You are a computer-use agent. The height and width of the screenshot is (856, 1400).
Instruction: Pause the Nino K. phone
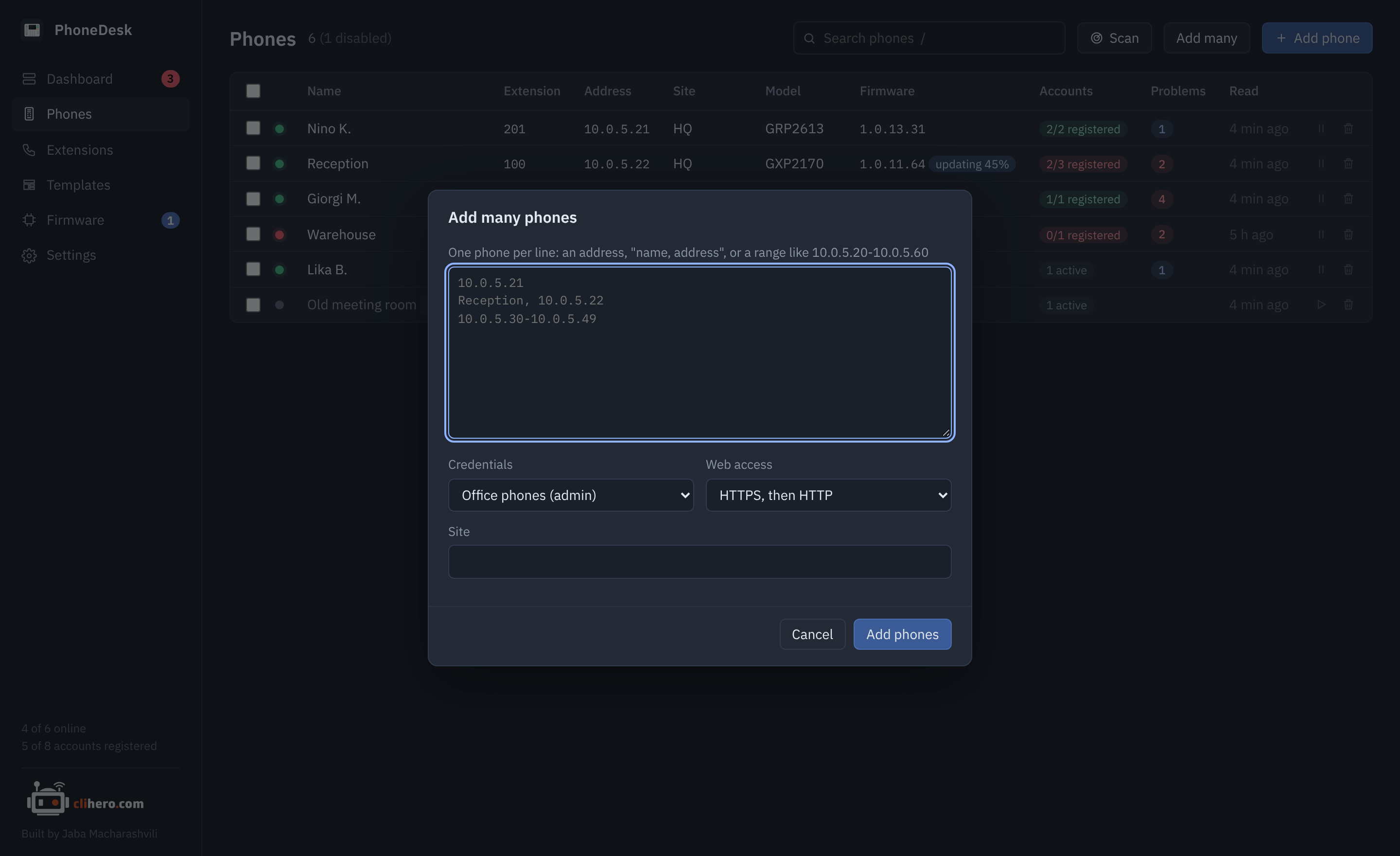[x=1321, y=128]
